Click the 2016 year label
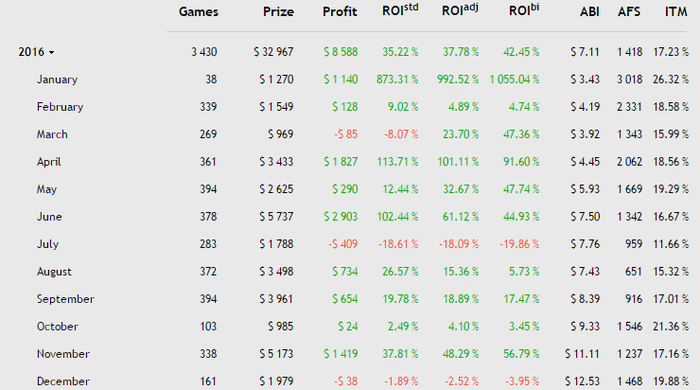Viewport: 700px width, 390px height. pos(31,52)
